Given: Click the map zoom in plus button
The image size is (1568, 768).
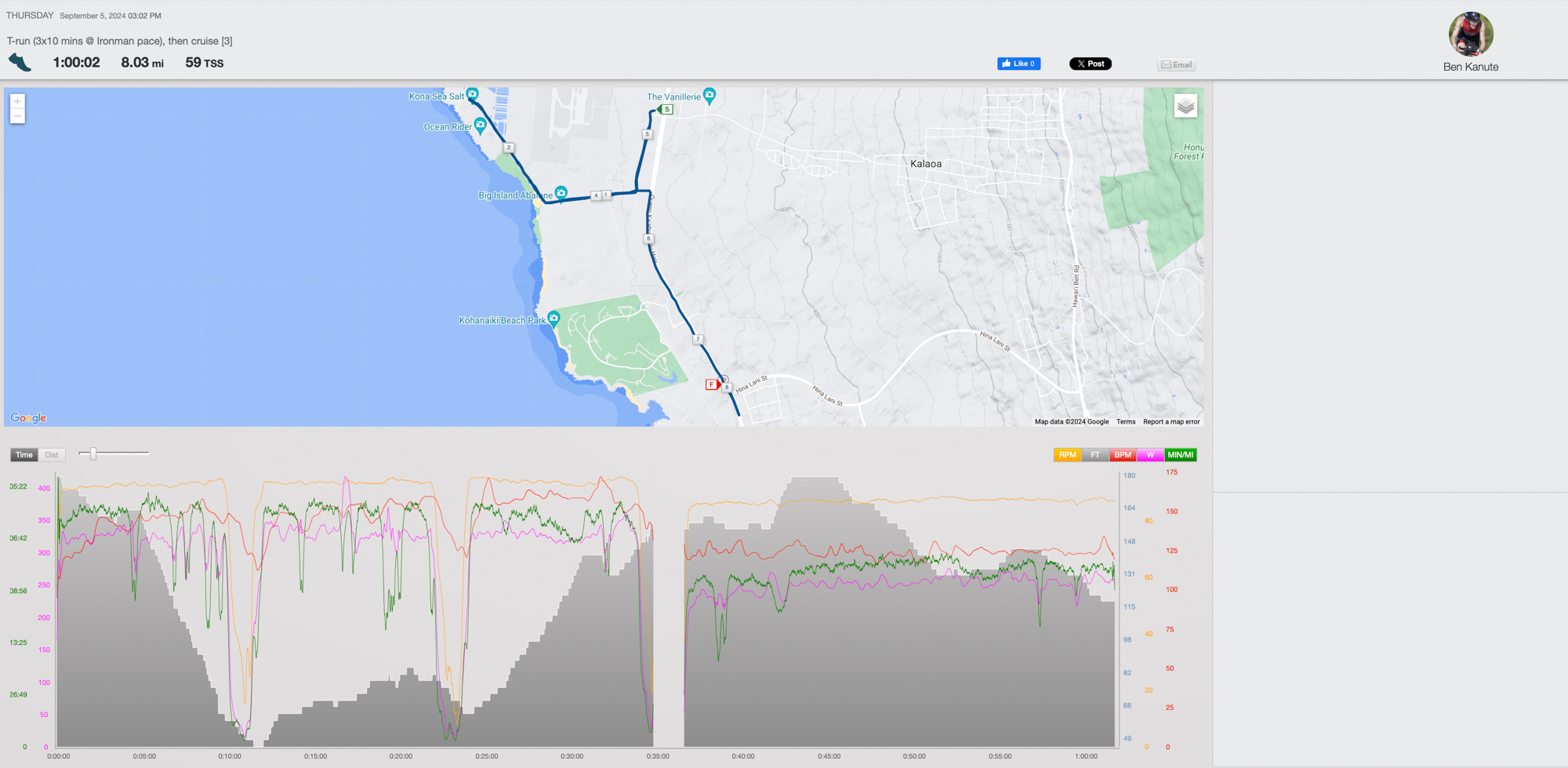Looking at the screenshot, I should (x=17, y=101).
